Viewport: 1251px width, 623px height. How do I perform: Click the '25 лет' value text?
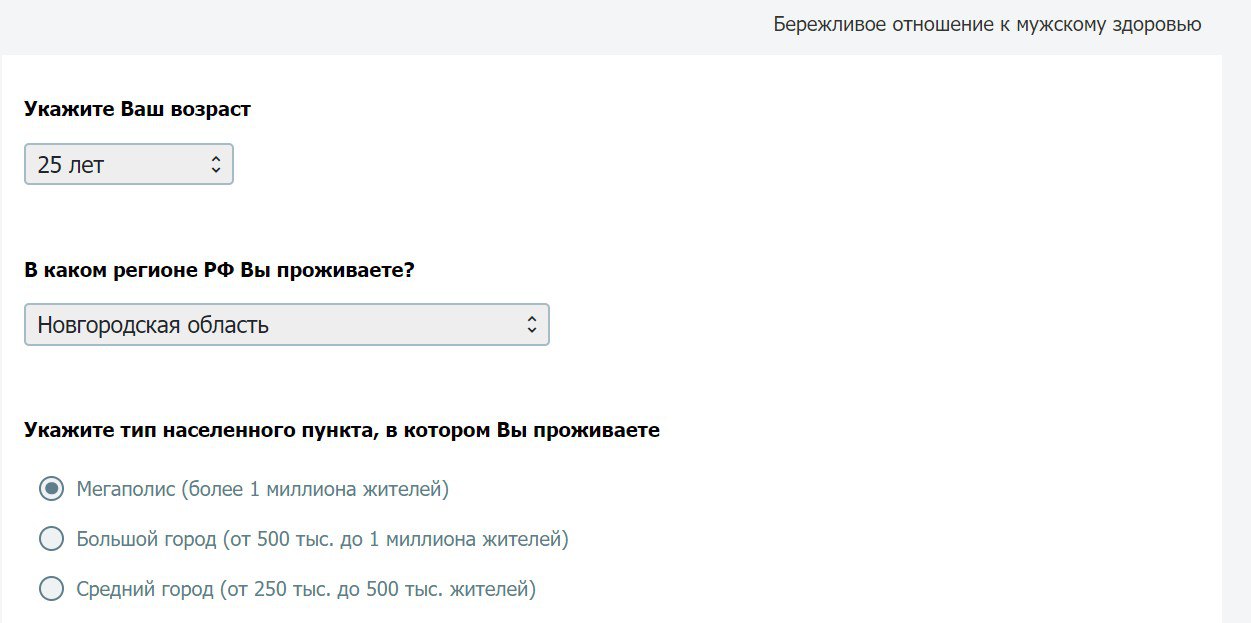click(71, 165)
